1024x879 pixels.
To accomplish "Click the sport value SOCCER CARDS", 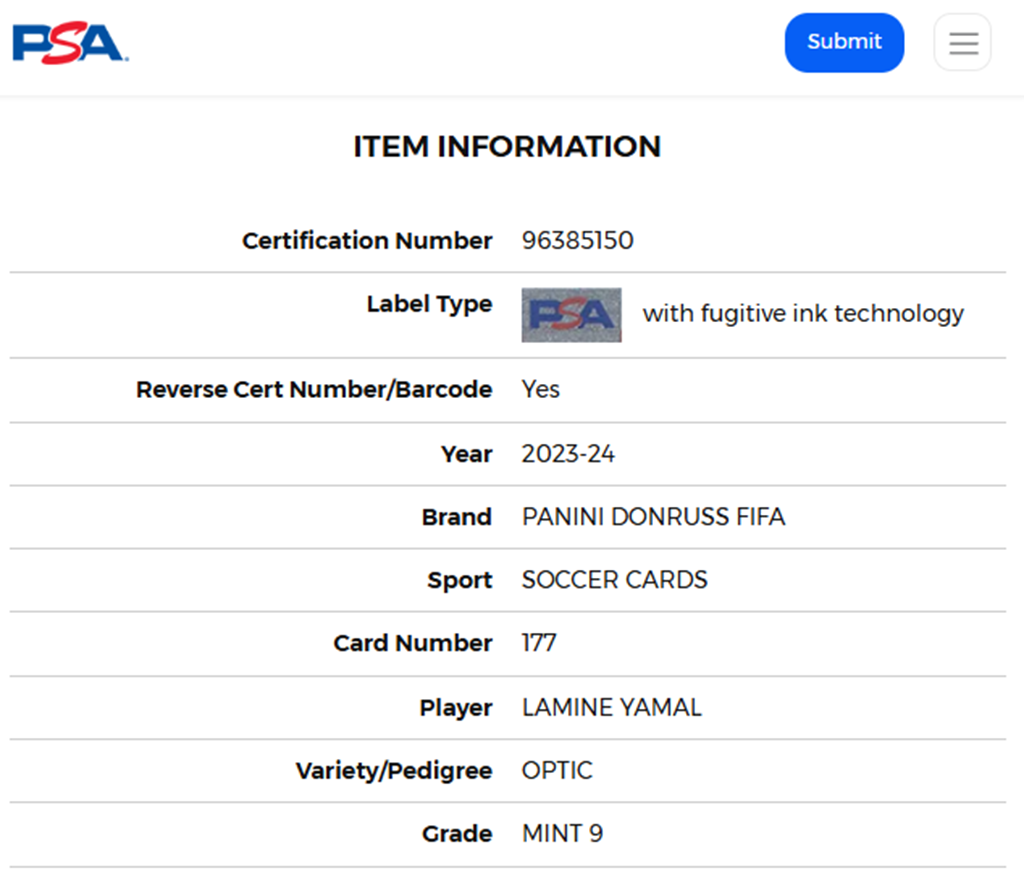I will (614, 580).
